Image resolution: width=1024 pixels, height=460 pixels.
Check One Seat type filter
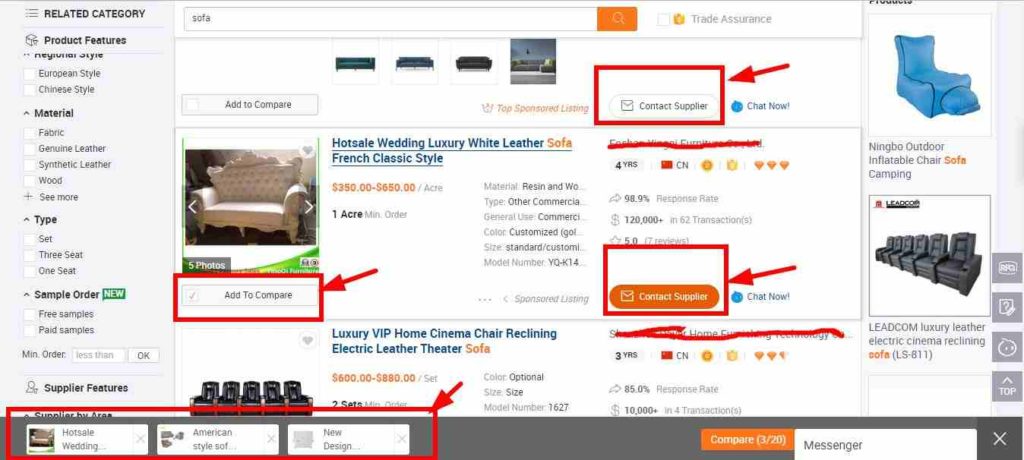(29, 271)
